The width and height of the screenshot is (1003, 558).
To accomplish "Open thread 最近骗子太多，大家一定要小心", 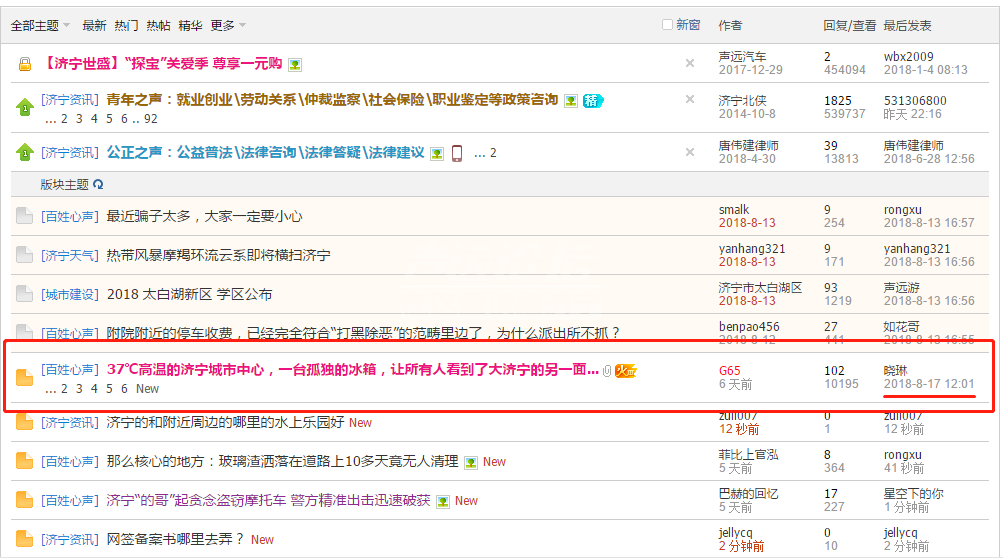I will coord(204,216).
